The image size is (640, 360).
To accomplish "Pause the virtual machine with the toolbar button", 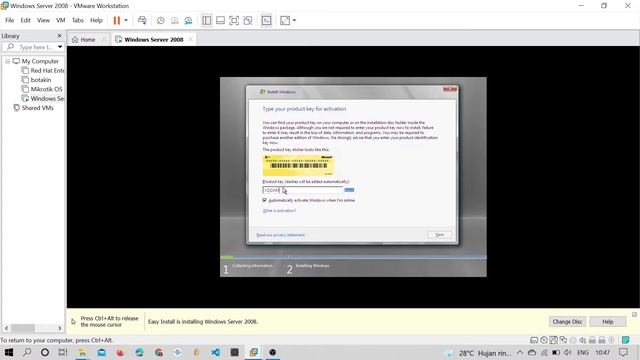I will tap(117, 20).
